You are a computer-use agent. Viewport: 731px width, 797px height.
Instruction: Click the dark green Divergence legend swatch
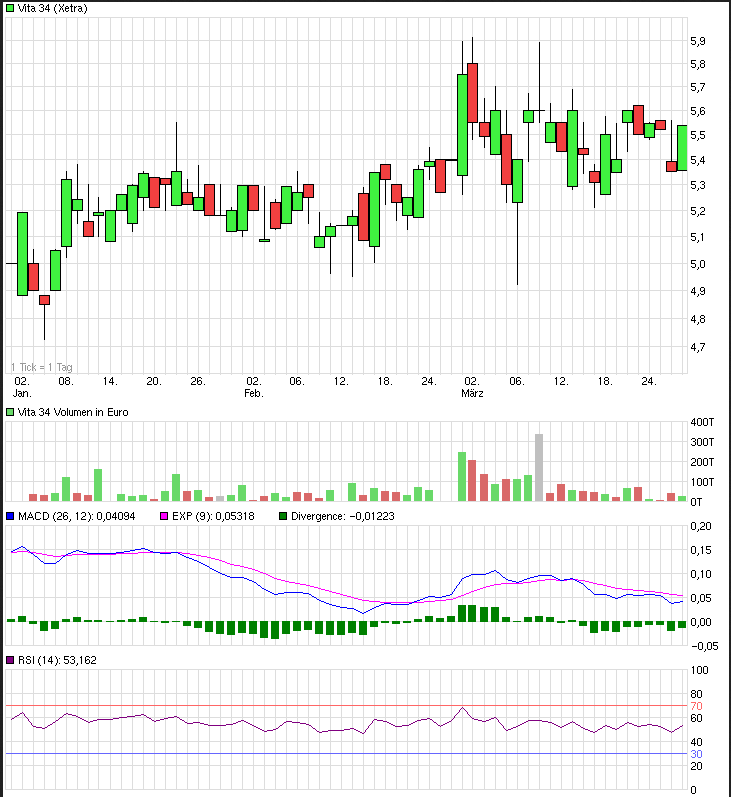click(283, 516)
